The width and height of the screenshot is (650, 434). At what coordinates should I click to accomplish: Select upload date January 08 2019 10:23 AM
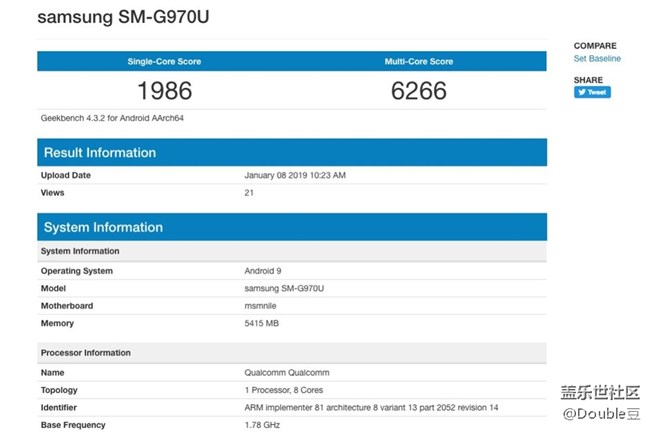tap(295, 175)
